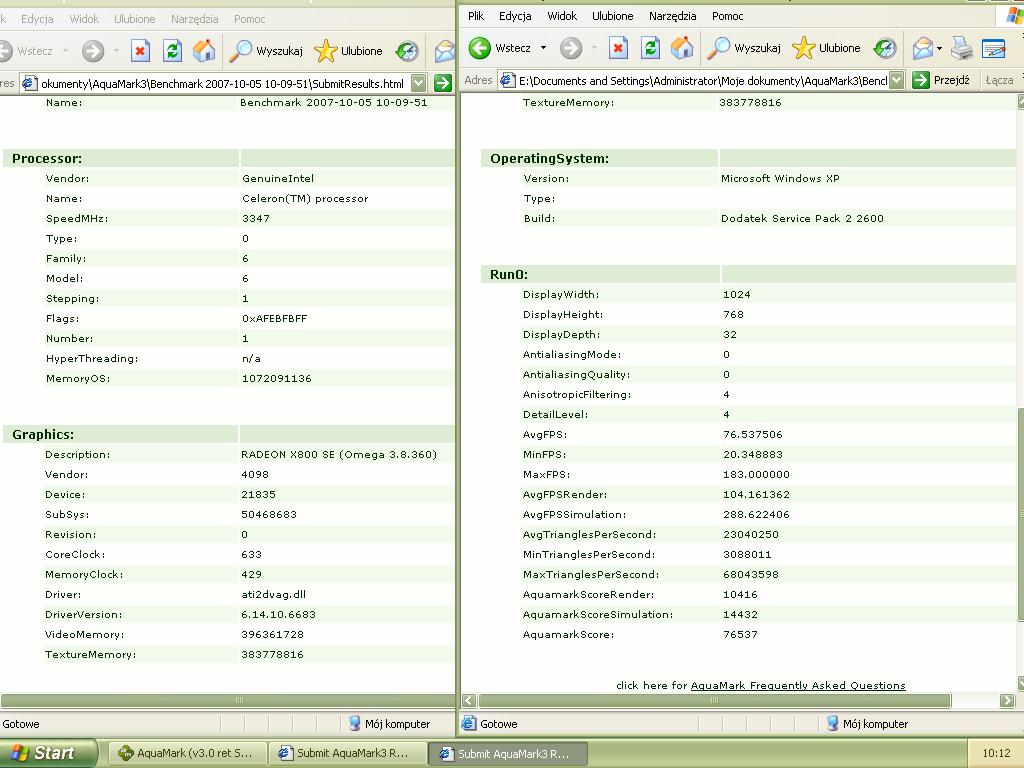Screen dimensions: 1024x768
Task: Open the Pomoc menu in right window
Action: pos(728,16)
